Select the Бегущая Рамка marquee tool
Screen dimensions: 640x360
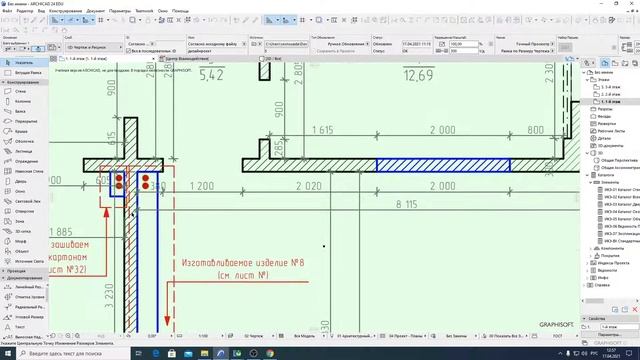click(x=24, y=73)
